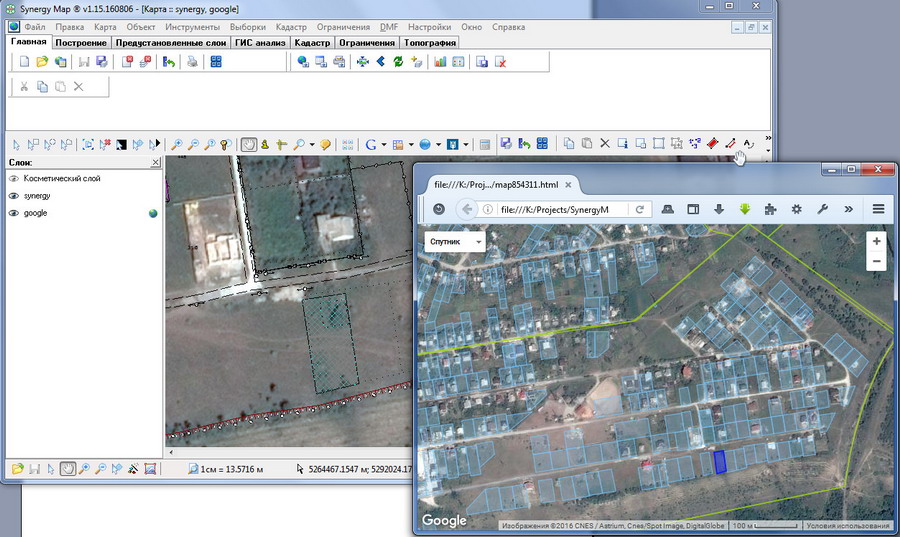
Task: Click the map zoom in plus button
Action: click(x=876, y=242)
